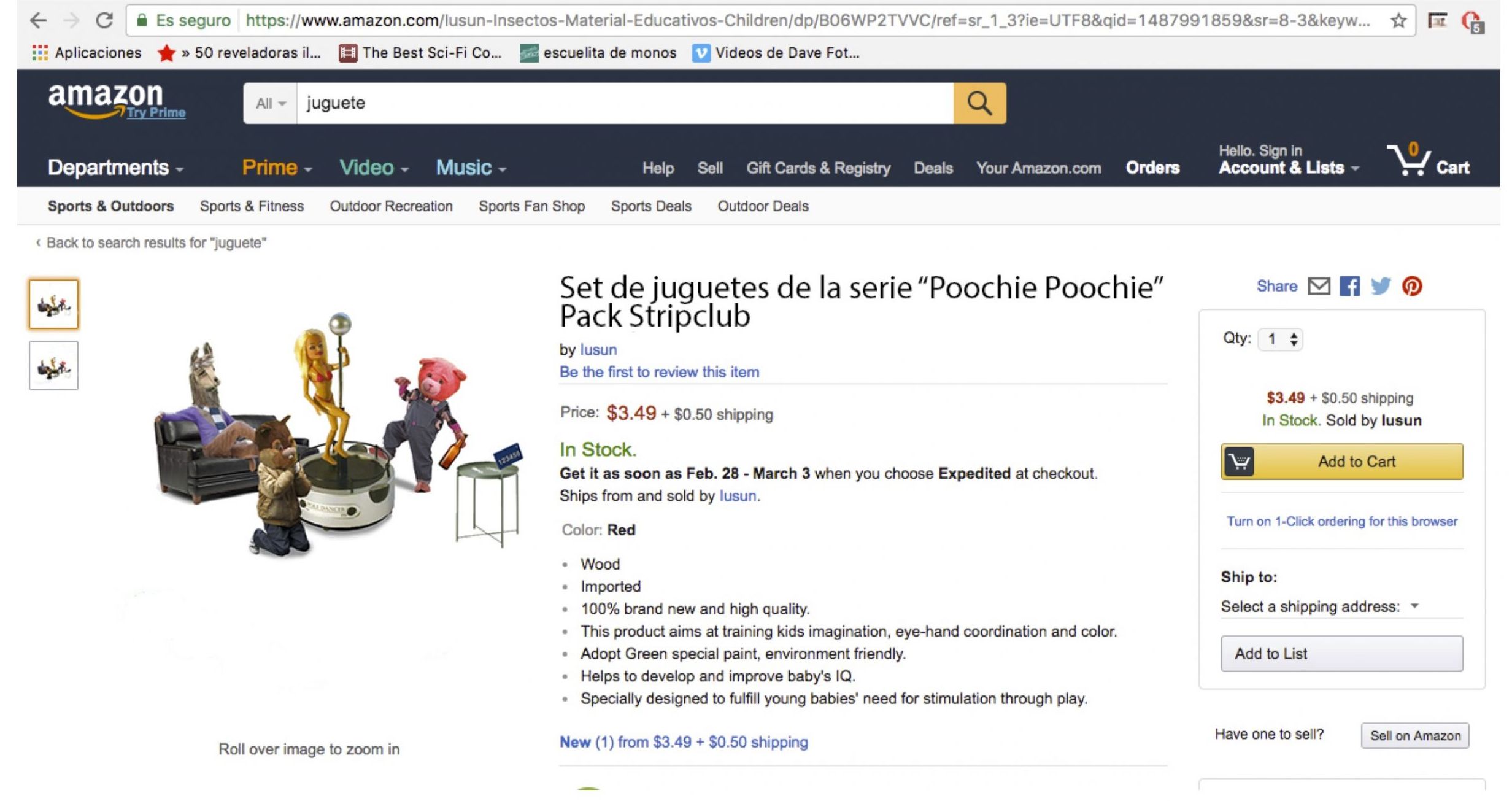
Task: Open the Account & Lists menu
Action: (1287, 168)
